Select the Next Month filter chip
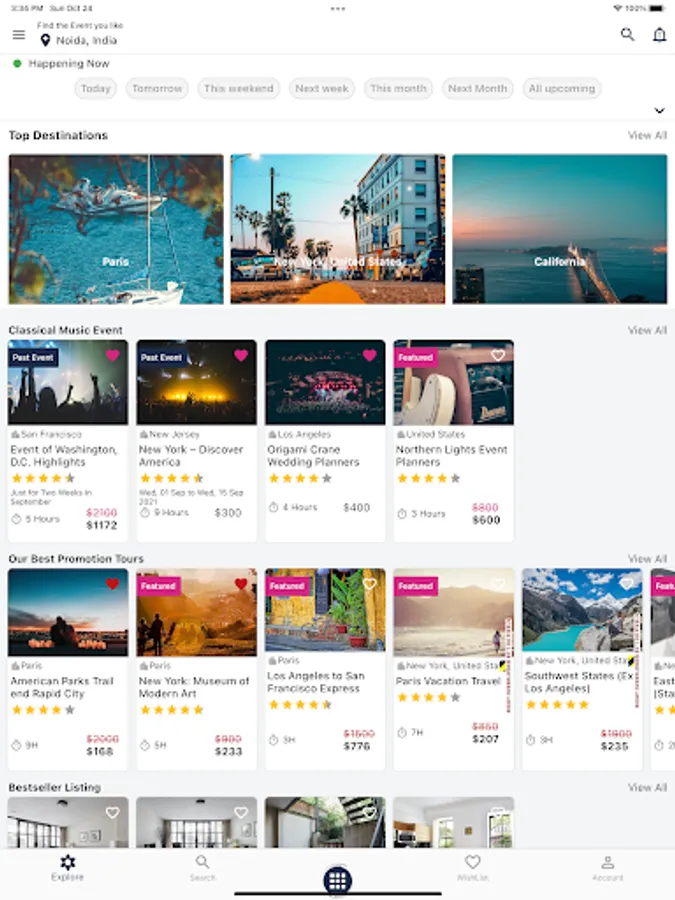 pyautogui.click(x=478, y=88)
